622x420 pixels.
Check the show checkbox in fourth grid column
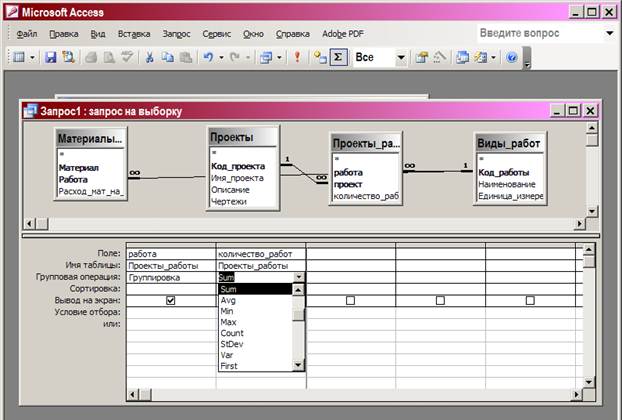click(440, 301)
